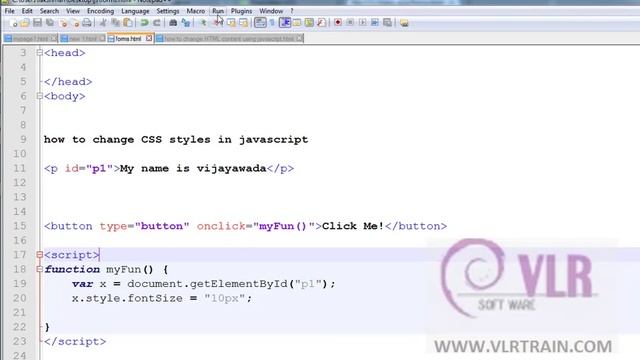Click the Copy toolbar icon
640x360 pixels.
116,23
